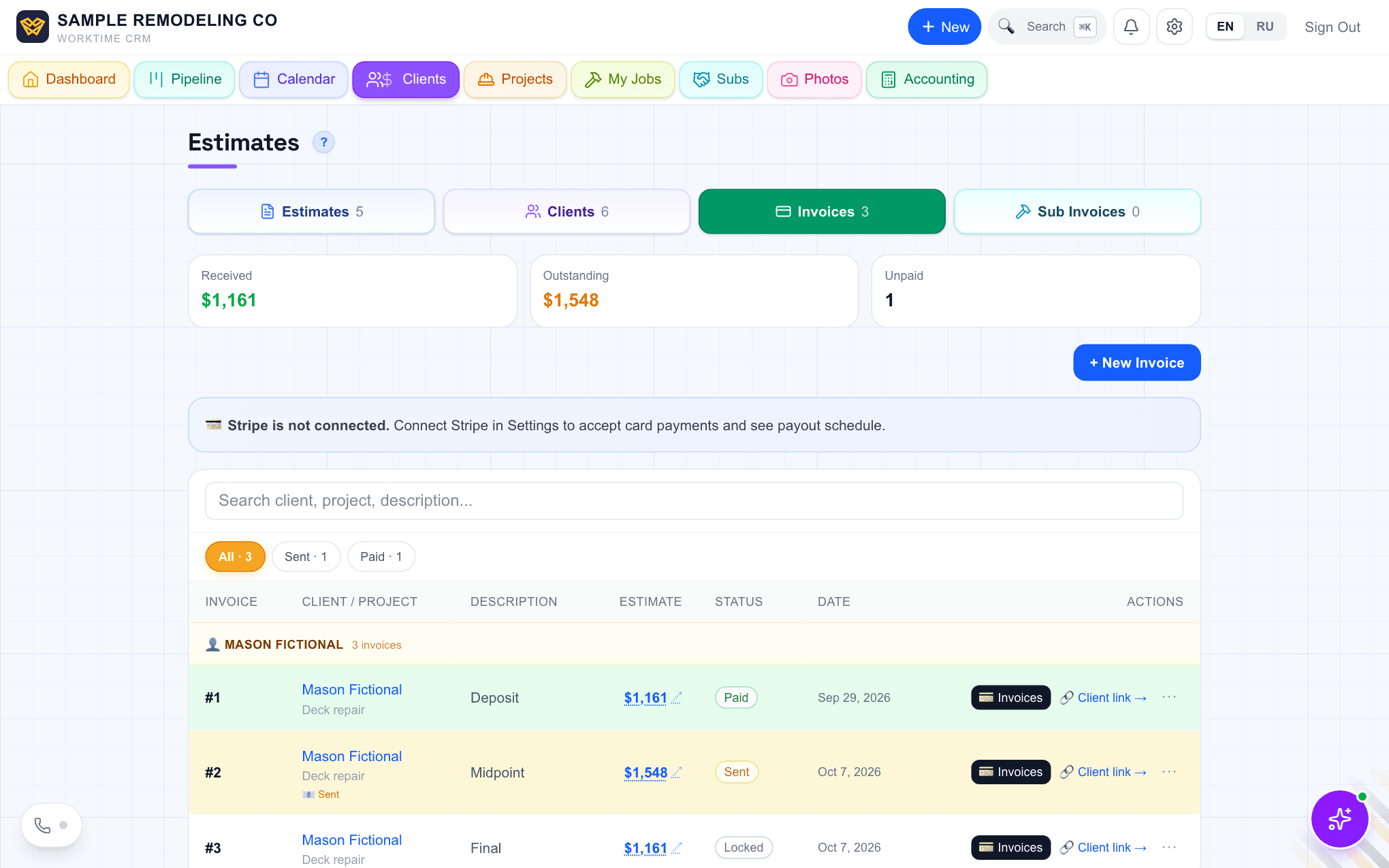Click the Unpaid 1 card

coord(1036,291)
